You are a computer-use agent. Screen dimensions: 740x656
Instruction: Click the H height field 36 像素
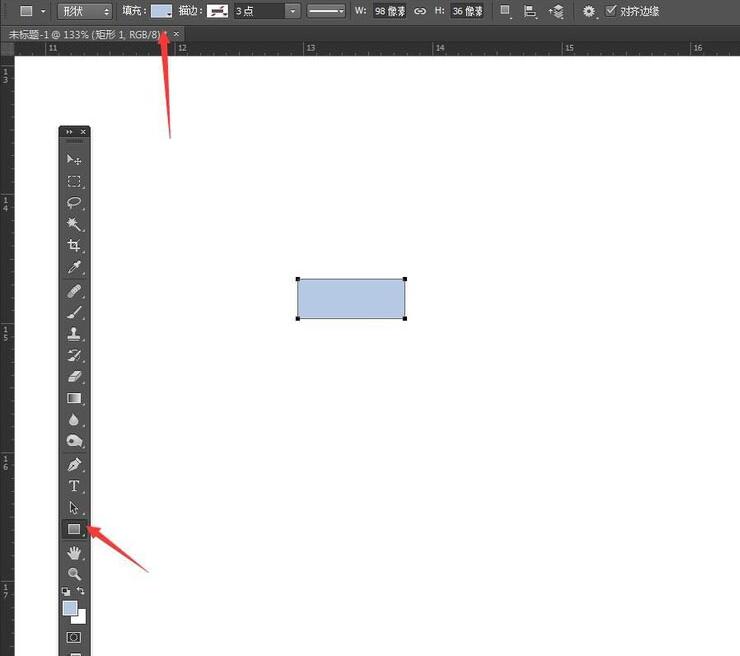click(467, 11)
